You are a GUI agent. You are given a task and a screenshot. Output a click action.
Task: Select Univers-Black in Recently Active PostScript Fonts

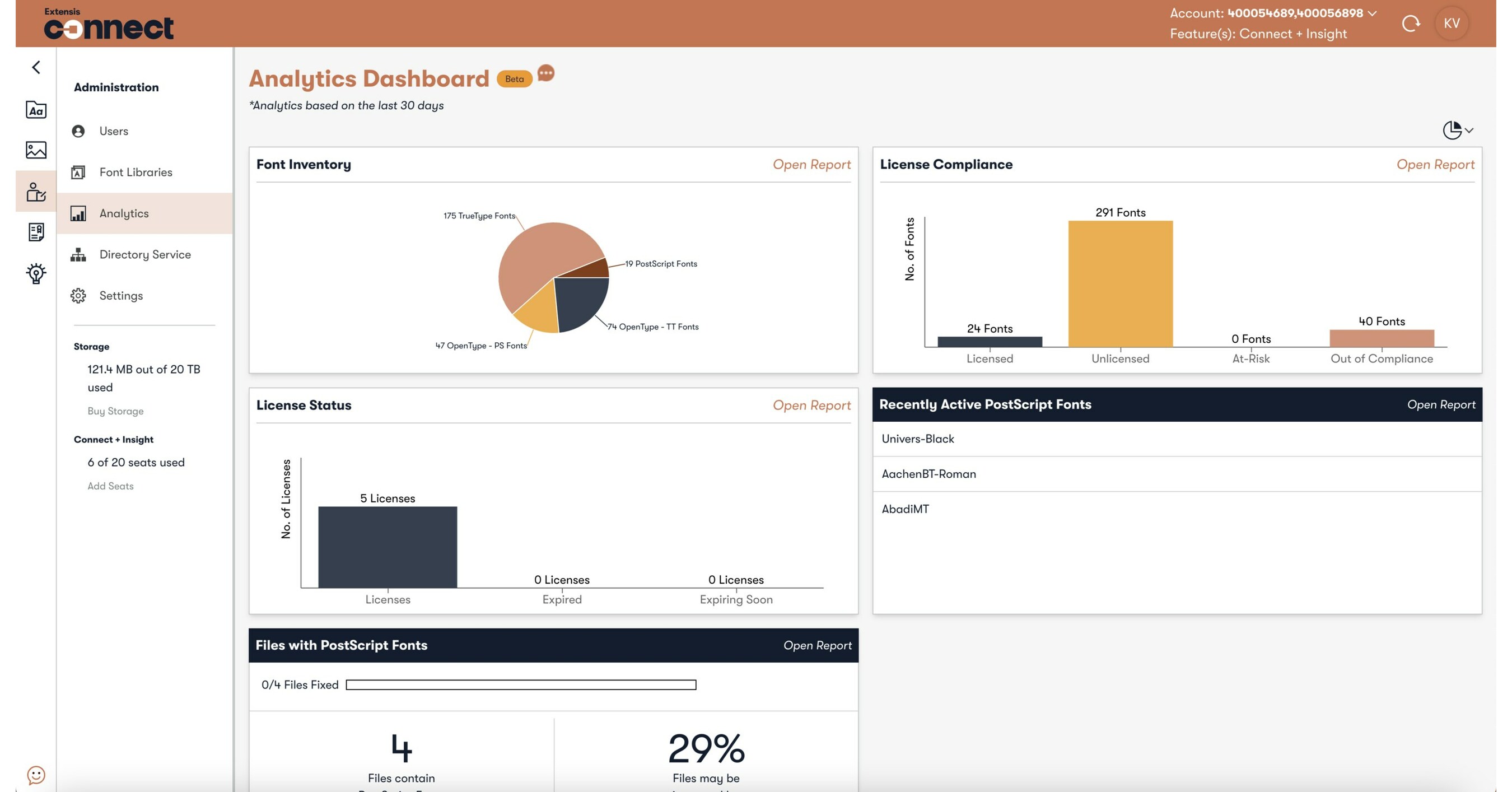pyautogui.click(x=917, y=439)
